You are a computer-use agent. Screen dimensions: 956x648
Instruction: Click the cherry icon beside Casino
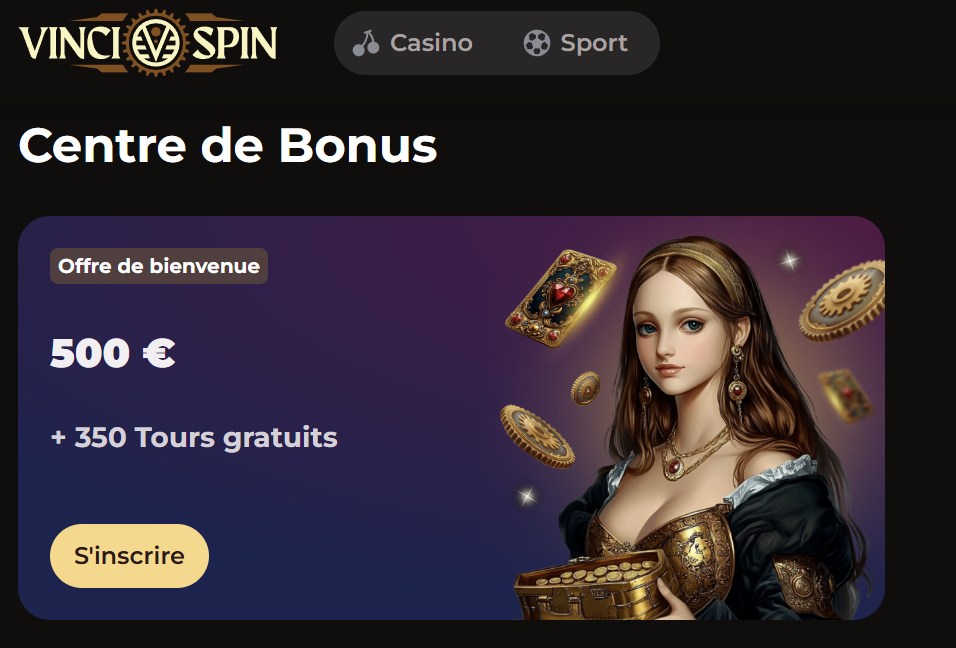(x=366, y=43)
